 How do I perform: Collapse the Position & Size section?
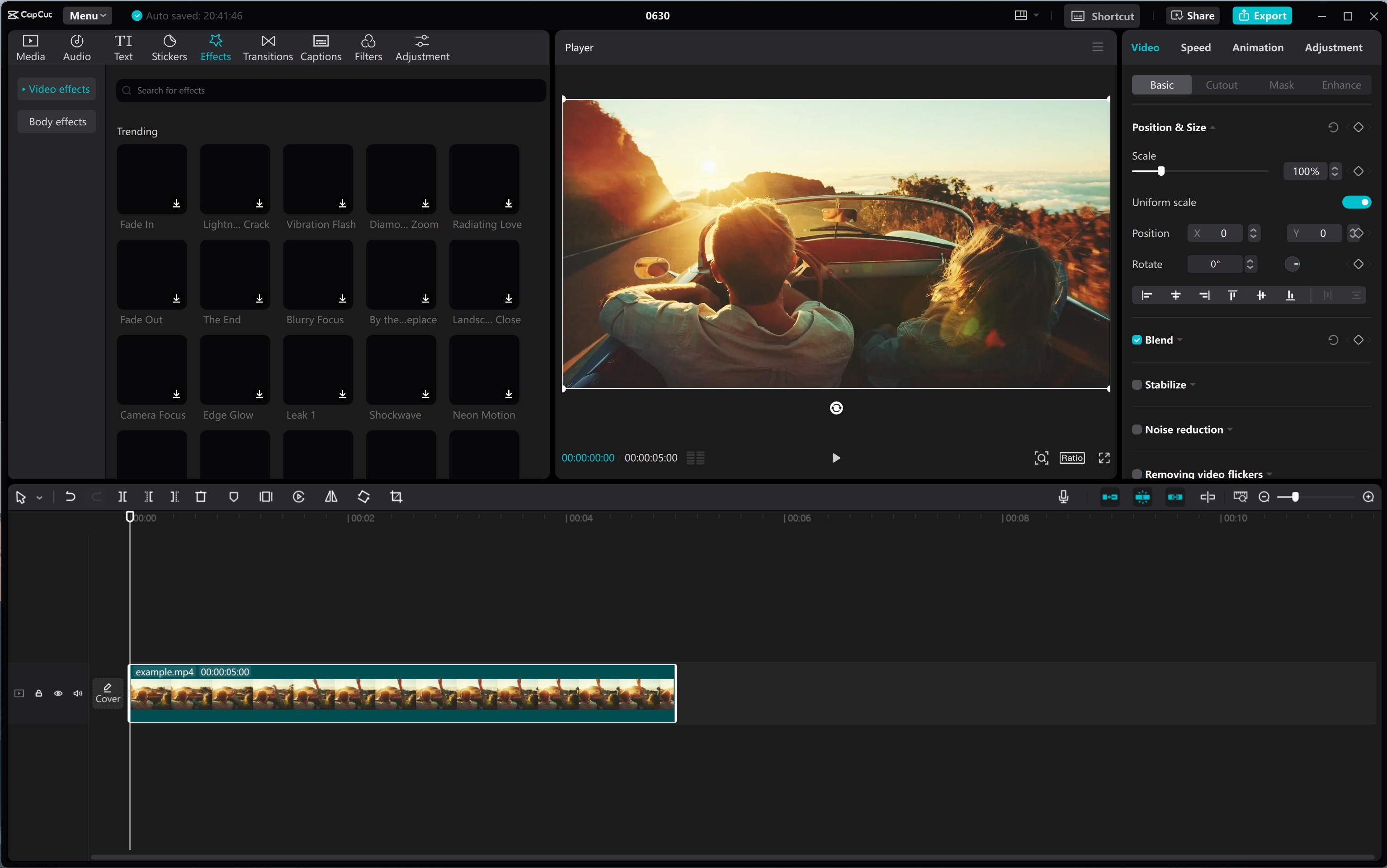coord(1212,128)
